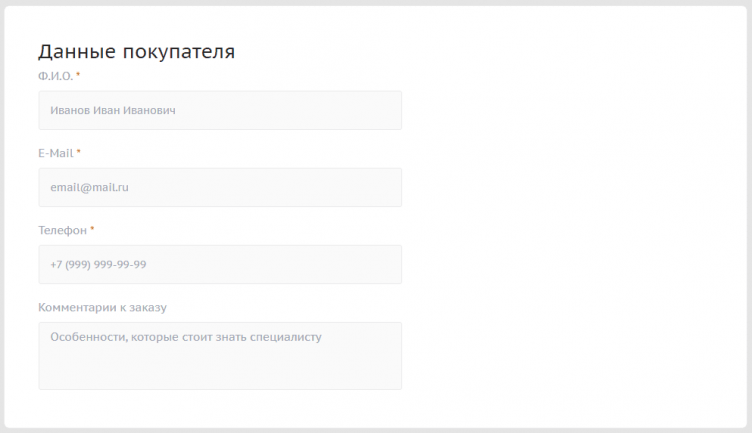Click the email@mail.ru placeholder text
752x433 pixels.
89,187
